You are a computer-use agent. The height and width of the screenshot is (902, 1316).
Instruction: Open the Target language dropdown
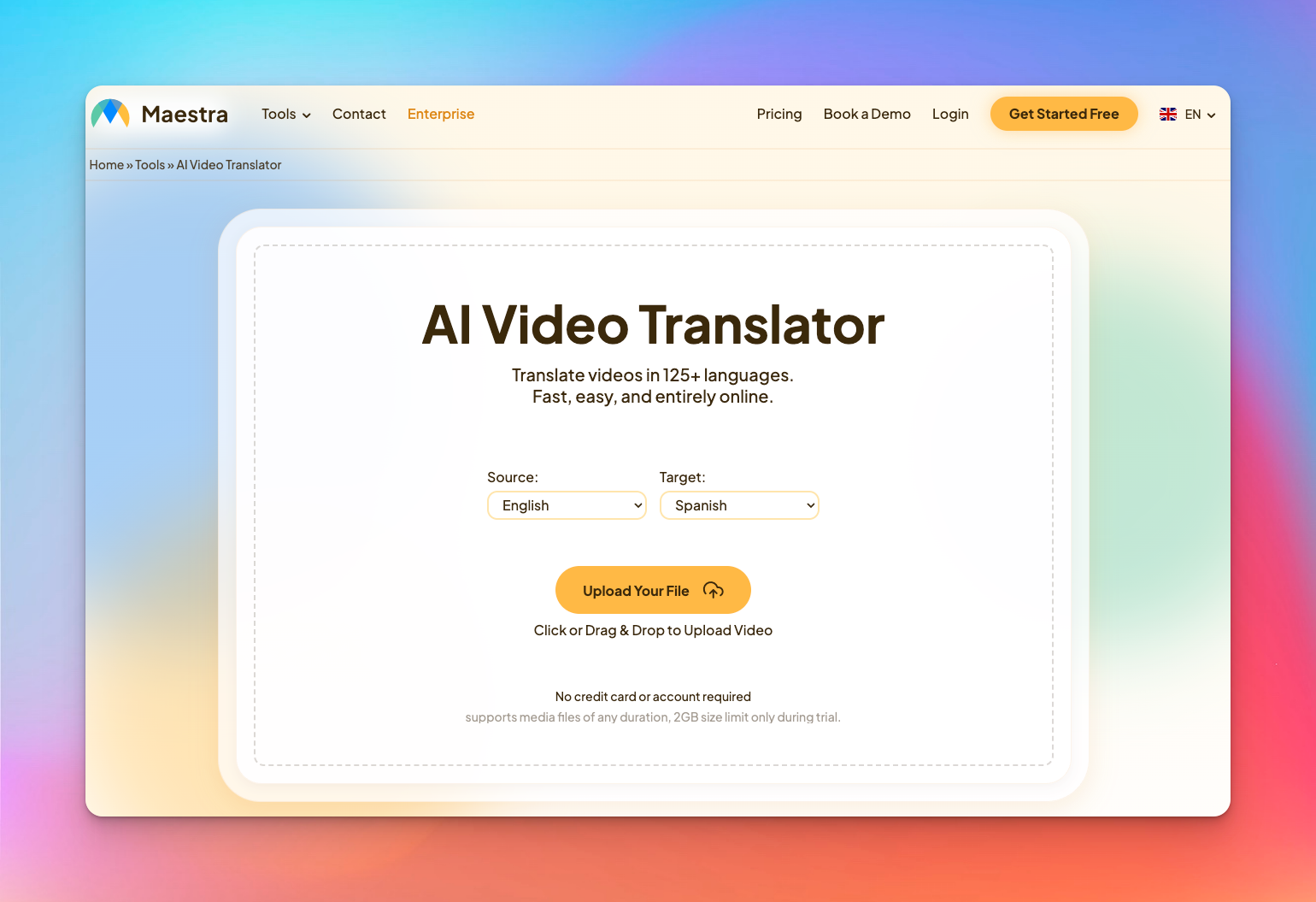coord(739,505)
